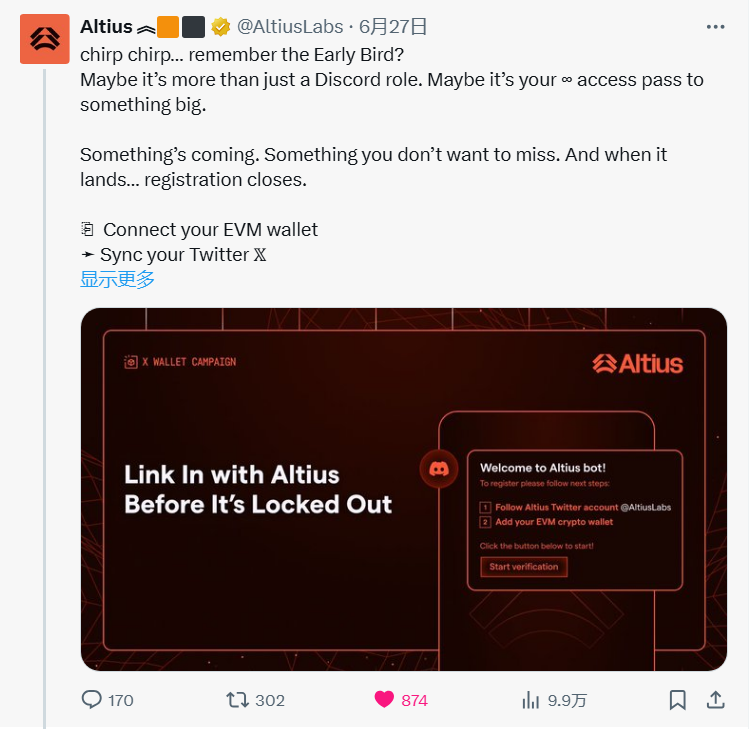Open the @AltiusLabs handle link
Viewport: 751px width, 729px height.
click(290, 27)
